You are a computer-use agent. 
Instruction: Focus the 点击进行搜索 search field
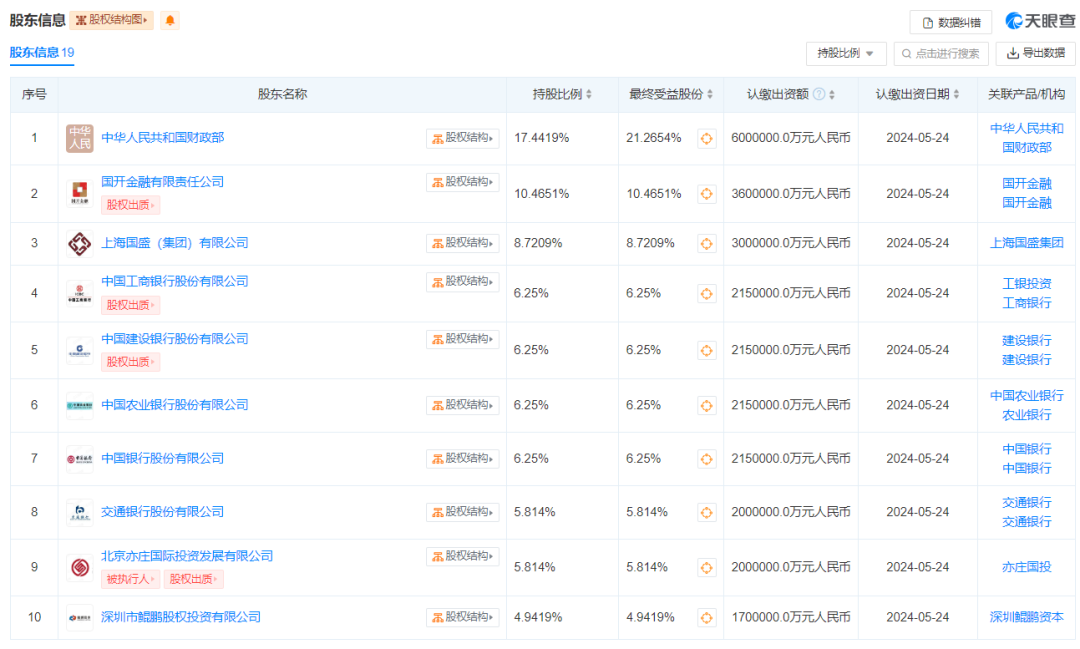coord(941,53)
